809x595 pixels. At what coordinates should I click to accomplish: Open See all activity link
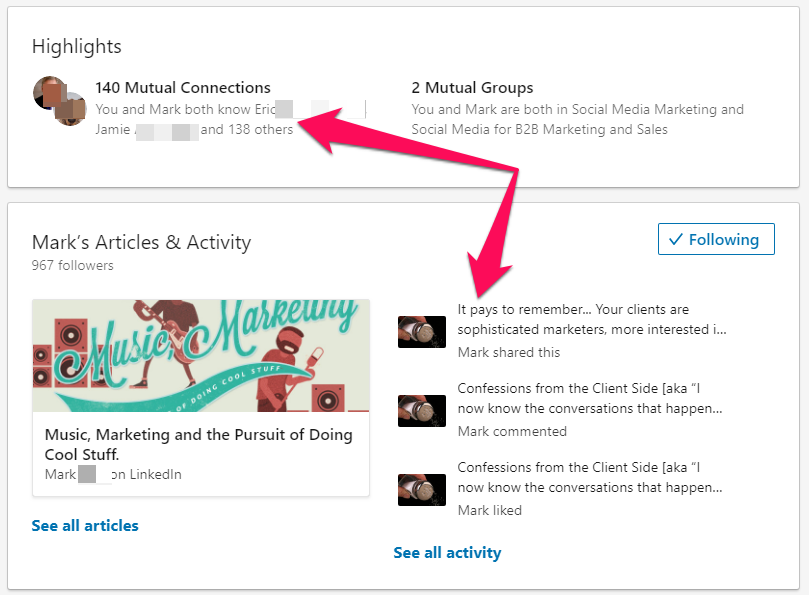point(447,553)
